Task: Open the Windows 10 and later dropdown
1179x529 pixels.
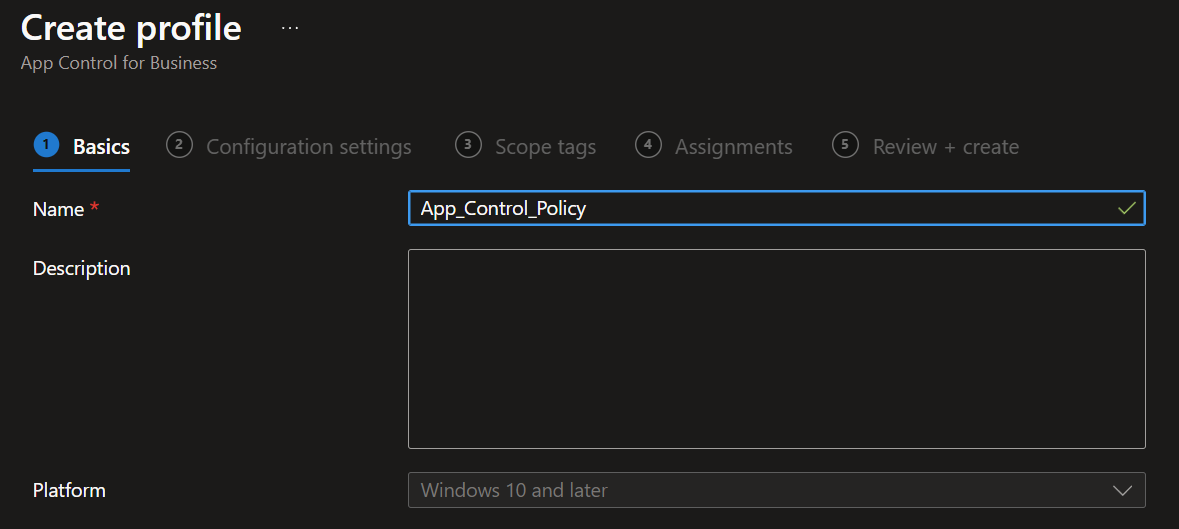Action: click(x=777, y=490)
